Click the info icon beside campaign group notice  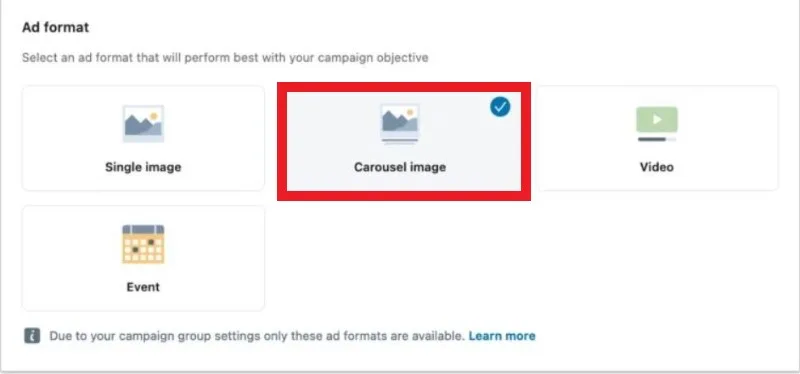pyautogui.click(x=32, y=336)
